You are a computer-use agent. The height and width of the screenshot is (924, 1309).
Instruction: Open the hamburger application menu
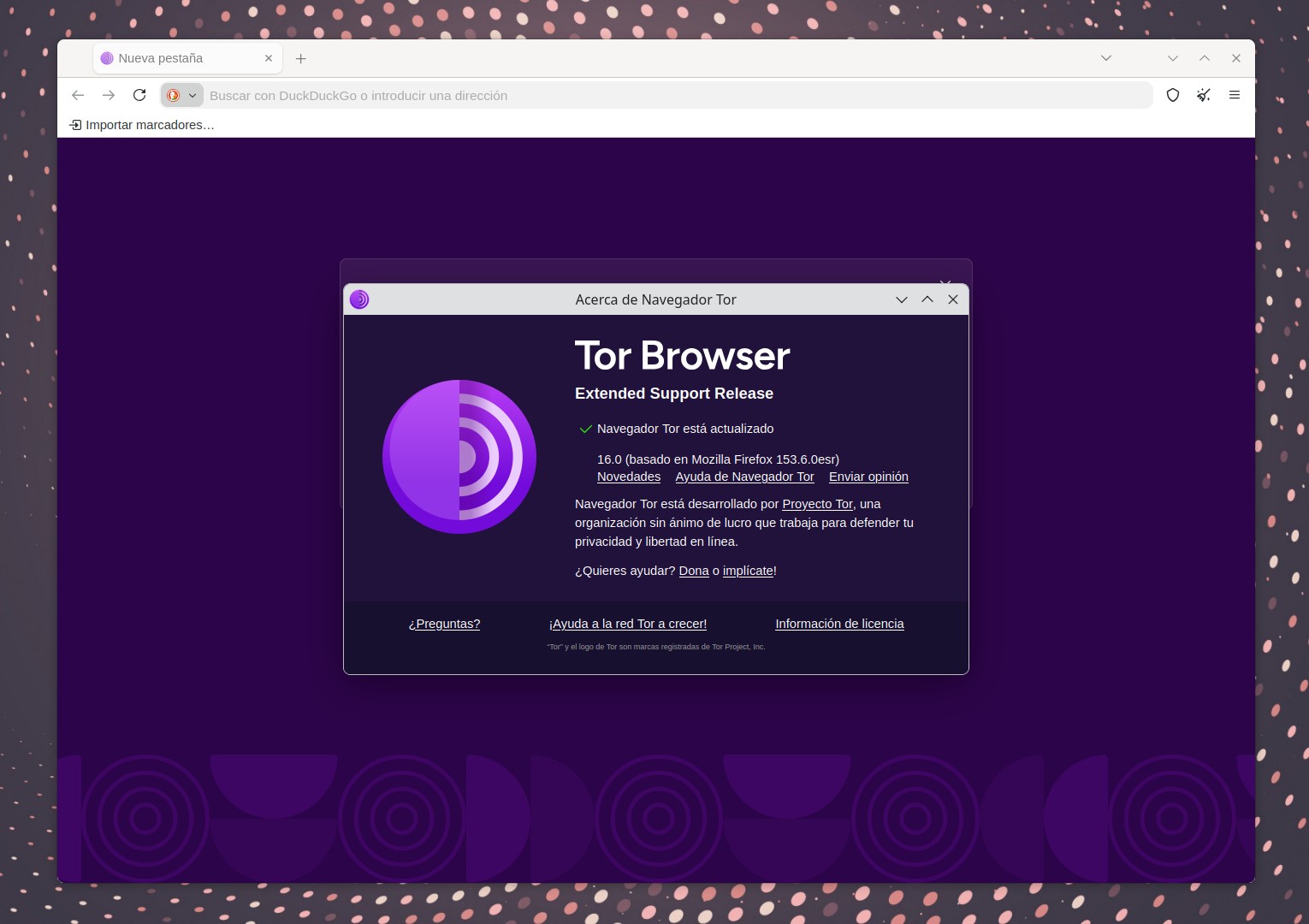1235,95
